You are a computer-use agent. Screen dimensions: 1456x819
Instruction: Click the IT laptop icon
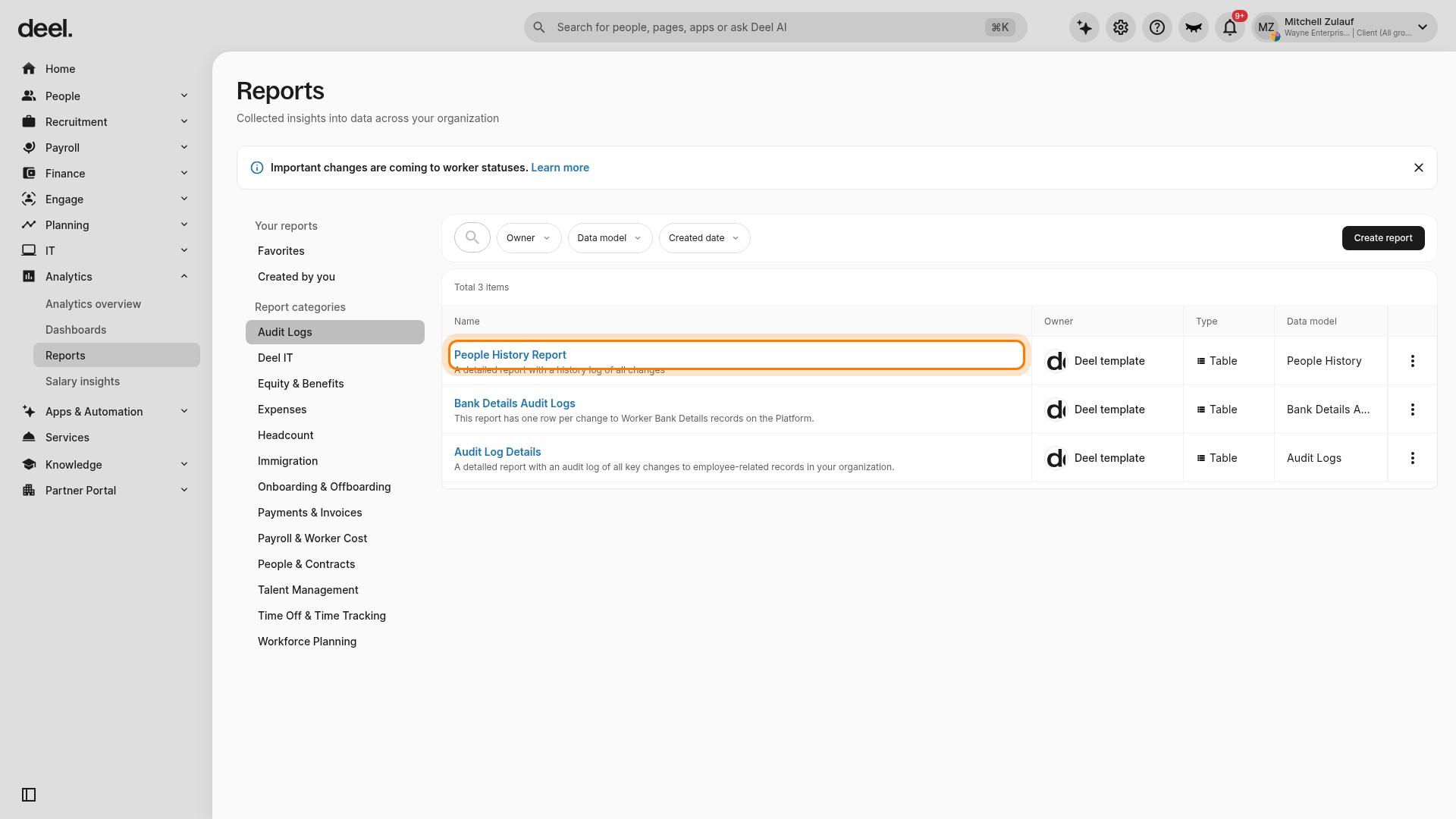click(x=29, y=251)
